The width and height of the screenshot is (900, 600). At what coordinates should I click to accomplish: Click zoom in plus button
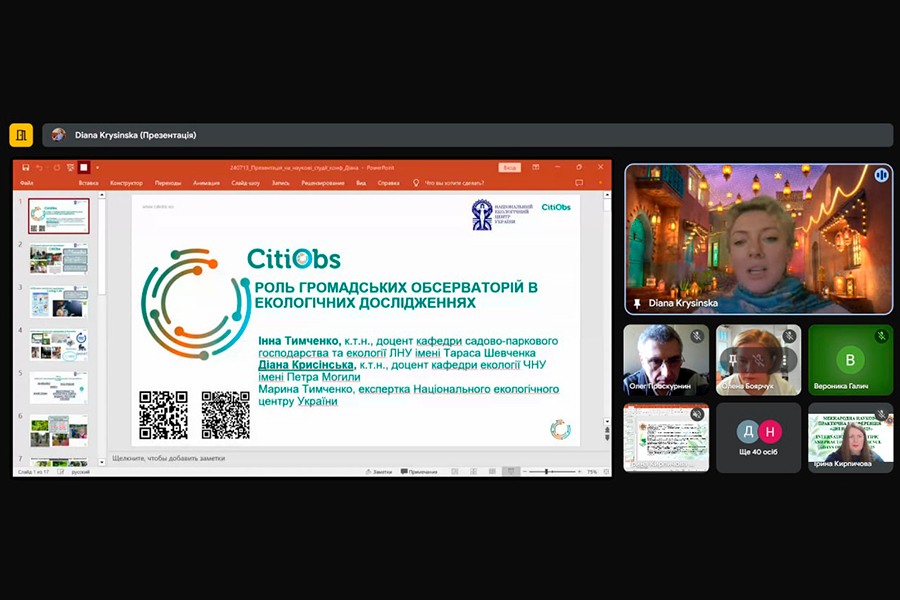[x=579, y=472]
